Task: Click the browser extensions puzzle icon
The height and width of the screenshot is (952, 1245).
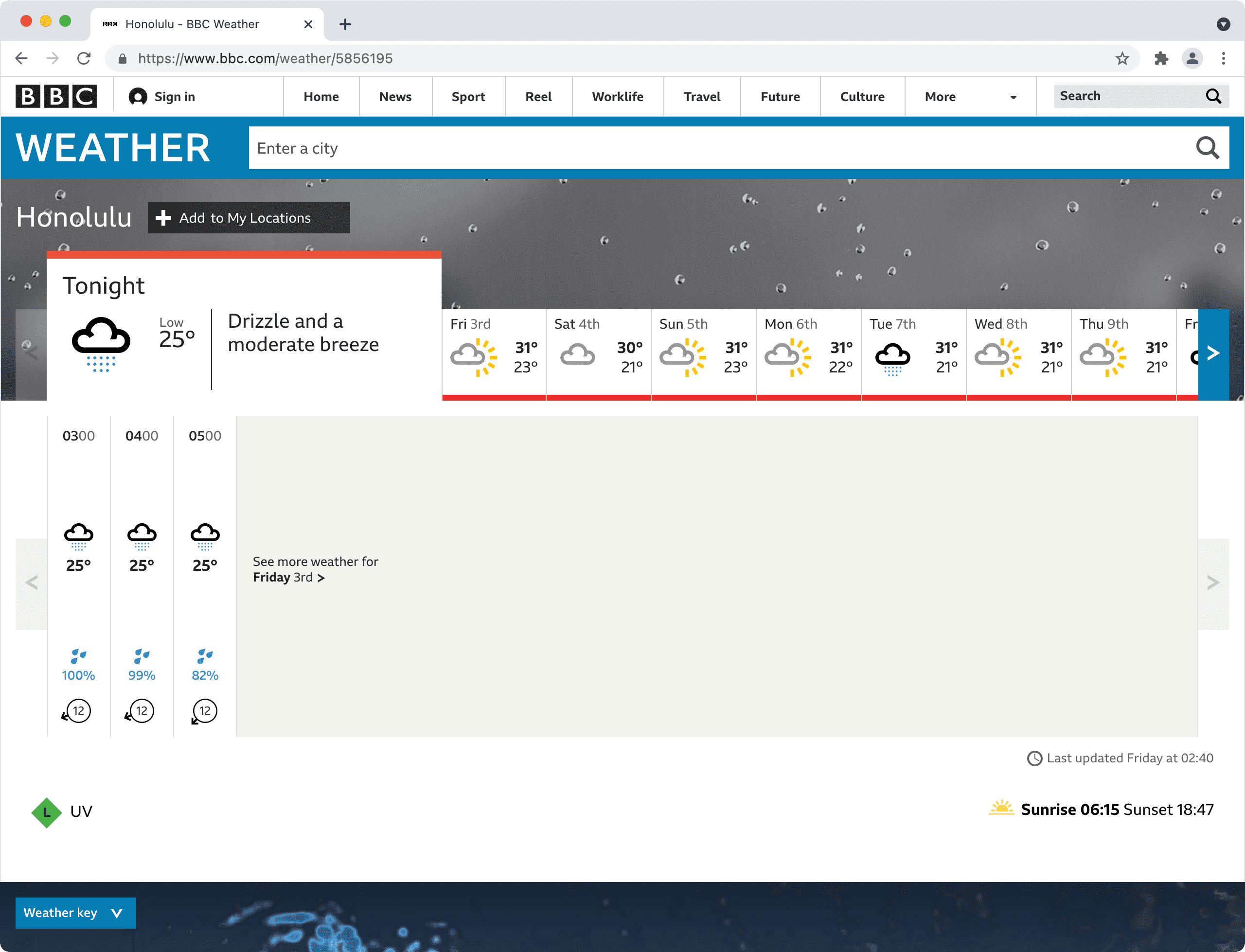Action: pos(1162,58)
